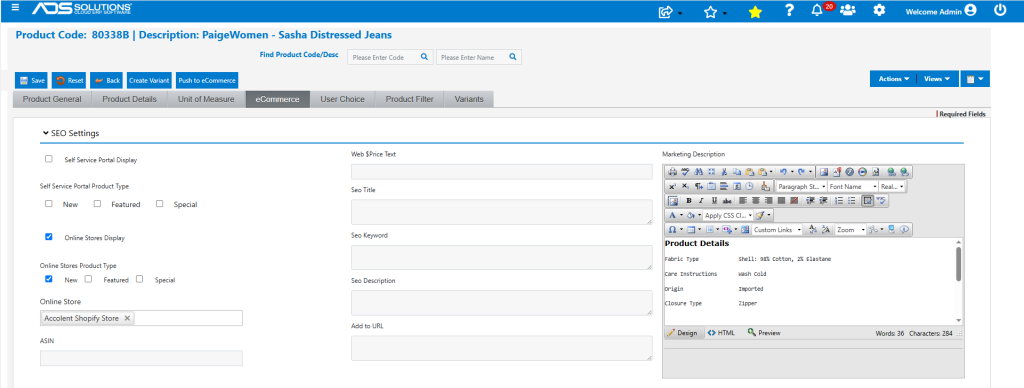The image size is (1024, 388).
Task: Toggle underline formatting in editor
Action: pos(714,201)
